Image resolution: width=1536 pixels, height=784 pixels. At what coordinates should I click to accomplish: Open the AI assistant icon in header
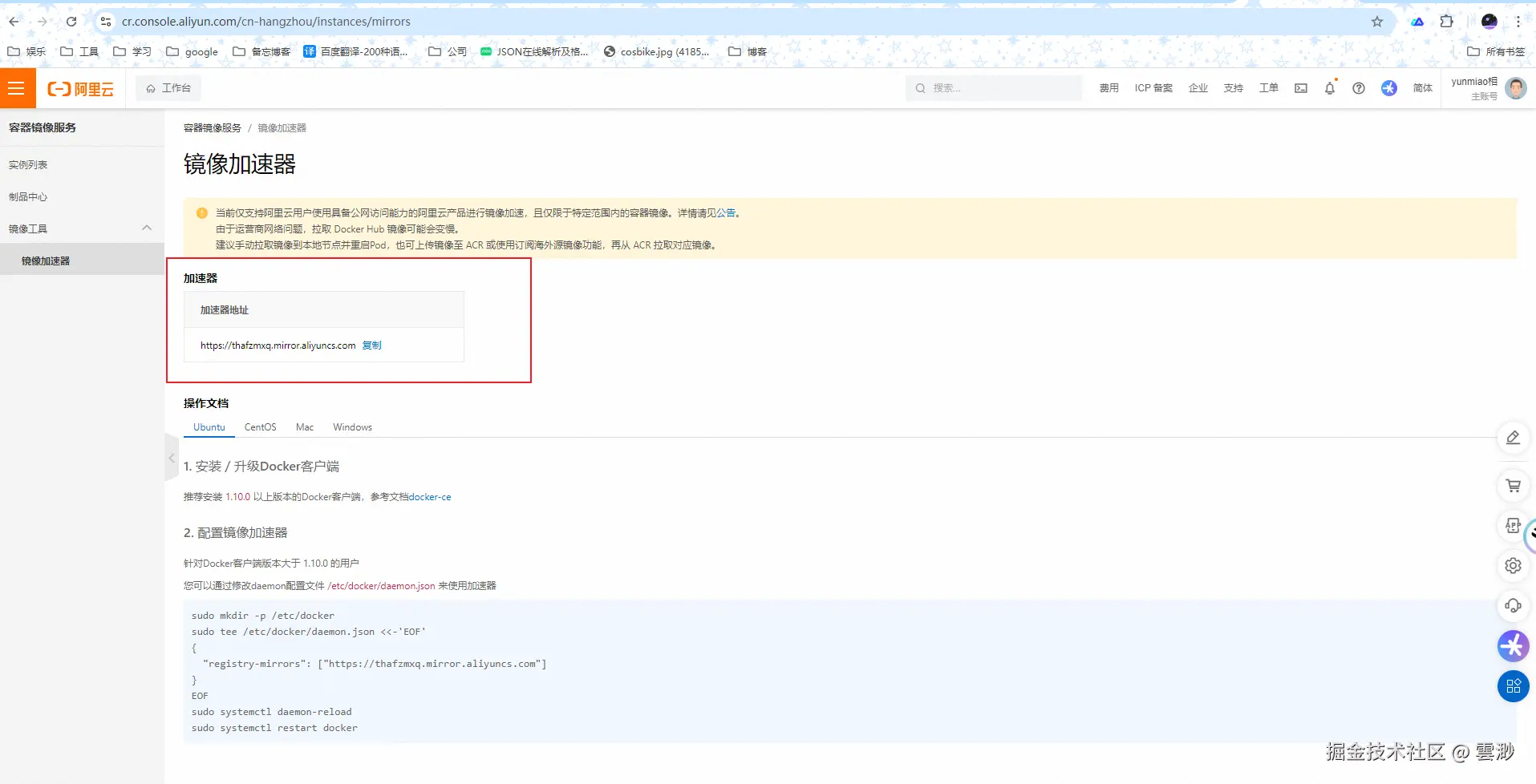(1389, 88)
